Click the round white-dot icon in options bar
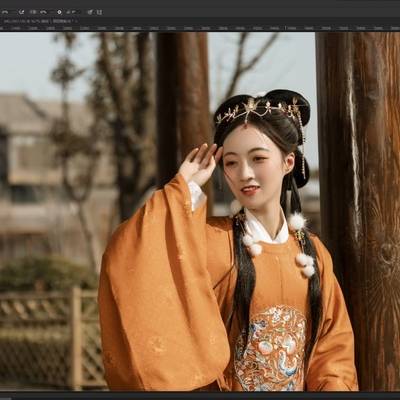The image size is (400, 400). click(59, 12)
